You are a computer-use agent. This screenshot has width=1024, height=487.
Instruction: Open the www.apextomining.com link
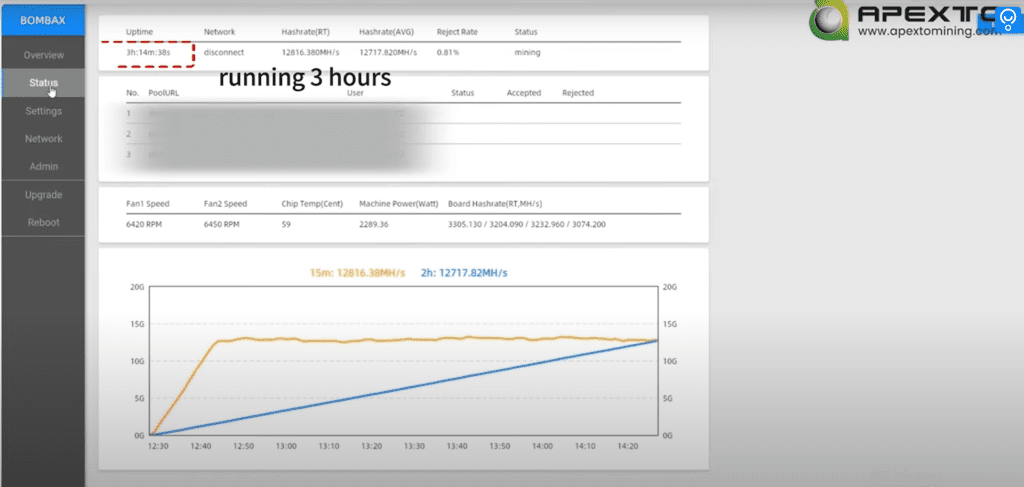pos(929,31)
